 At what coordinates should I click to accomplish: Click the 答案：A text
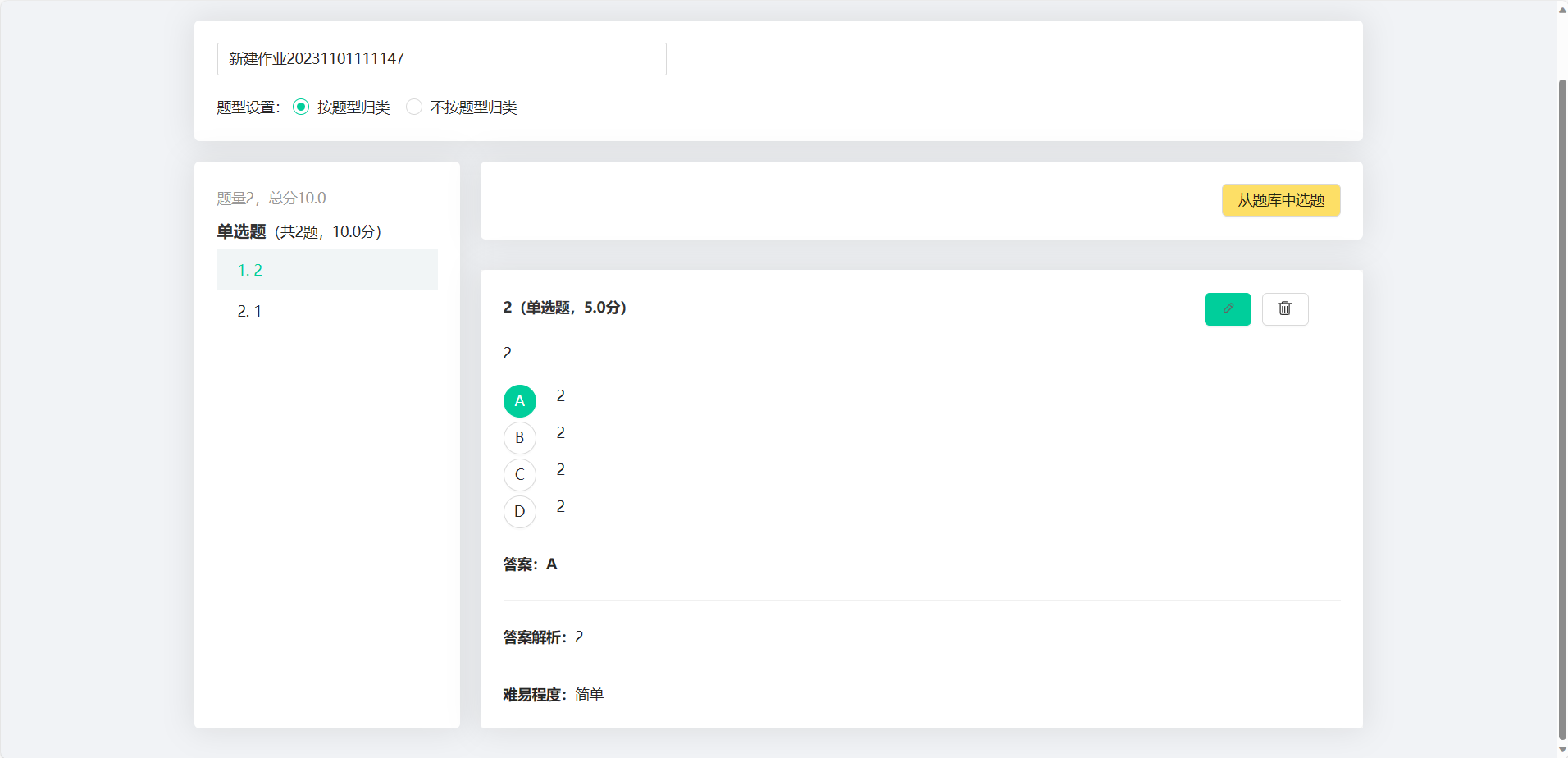(530, 564)
